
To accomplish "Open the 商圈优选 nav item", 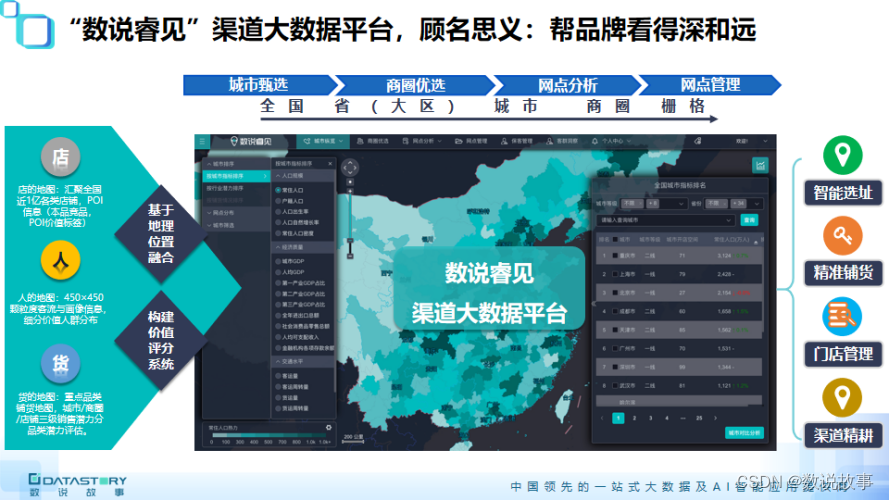I will point(372,141).
